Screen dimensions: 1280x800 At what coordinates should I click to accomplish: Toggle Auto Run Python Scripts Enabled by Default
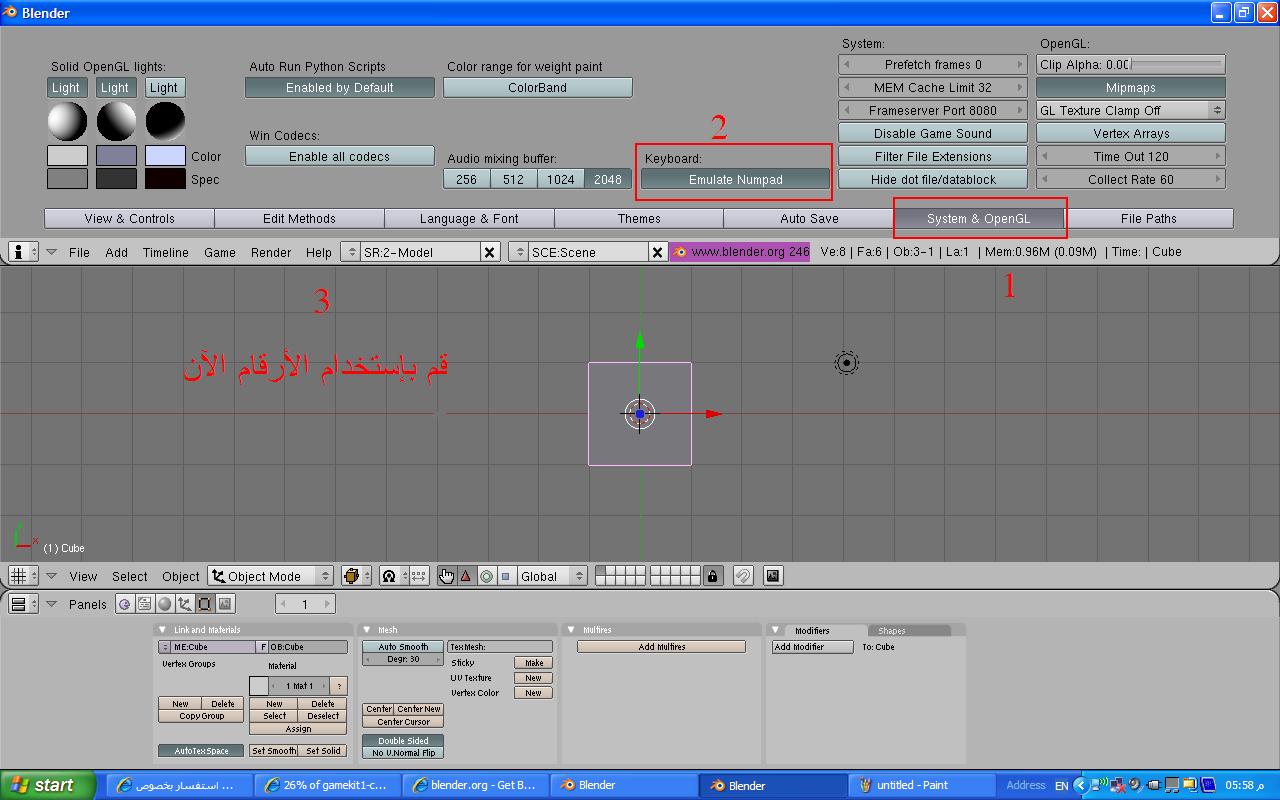point(340,88)
